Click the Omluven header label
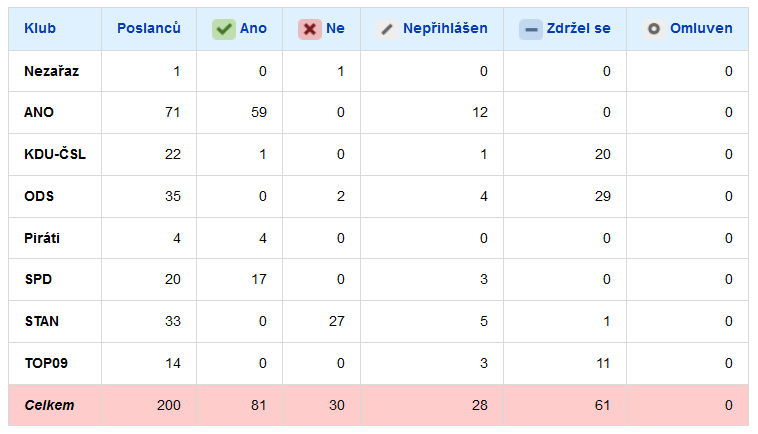This screenshot has height=434, width=758. coord(701,29)
